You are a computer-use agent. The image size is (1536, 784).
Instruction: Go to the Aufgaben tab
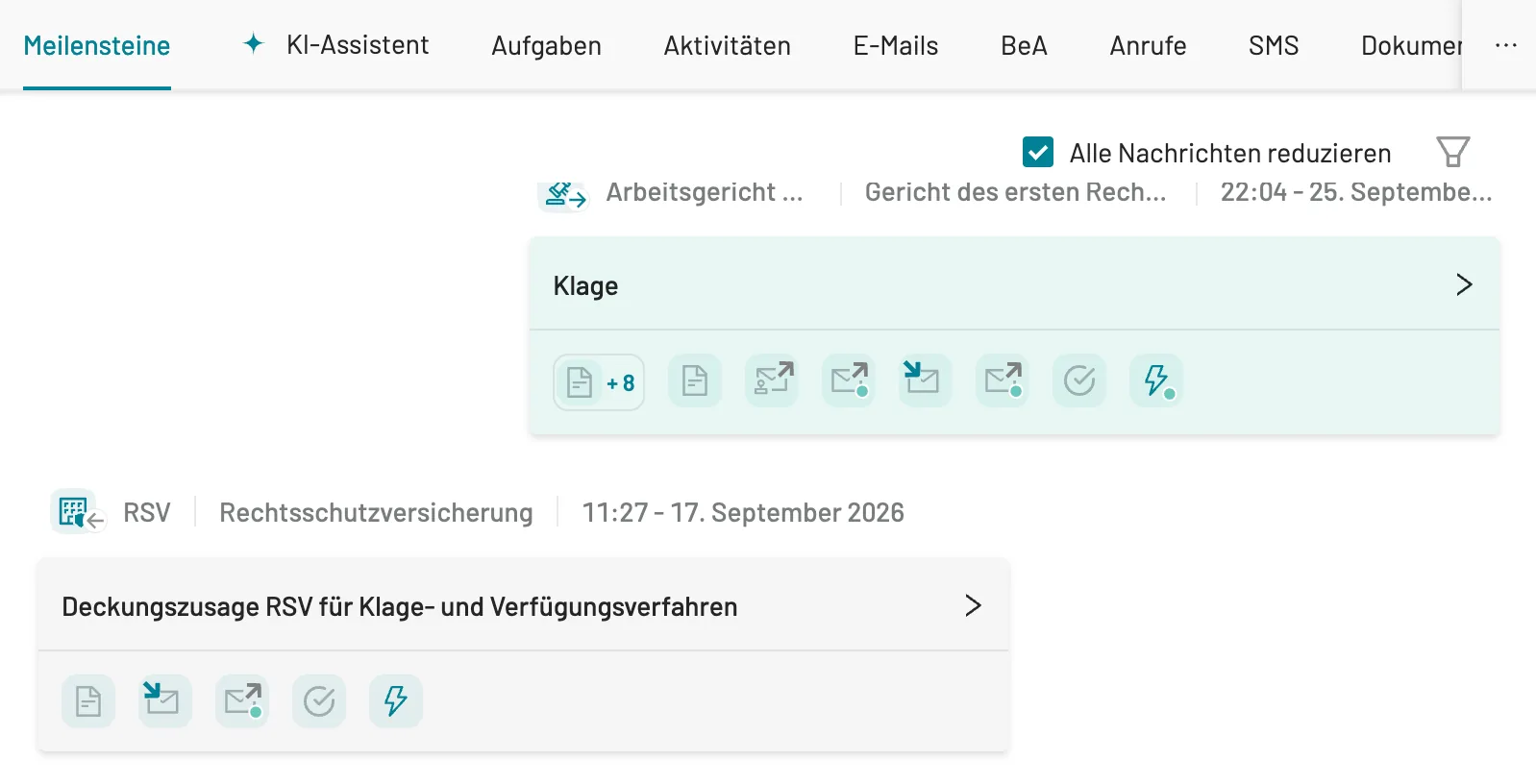[x=546, y=45]
